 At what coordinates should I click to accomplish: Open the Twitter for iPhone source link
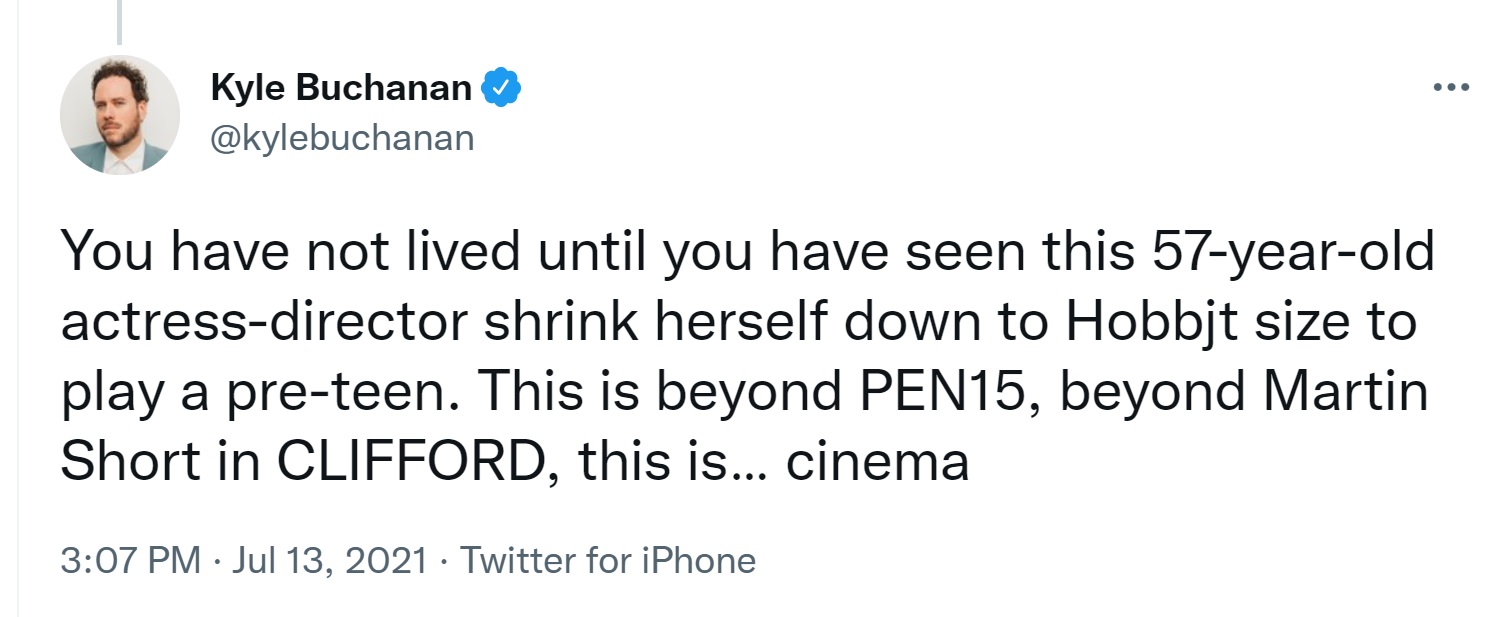point(608,560)
